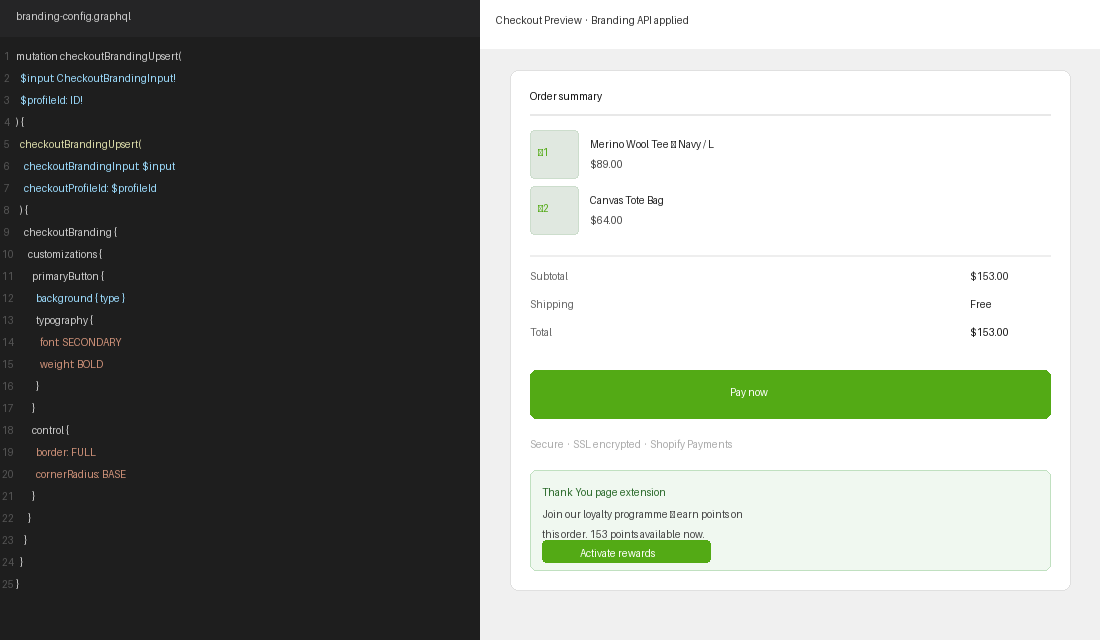1100x640 pixels.
Task: Open the branding-config.graphql tab
Action: point(74,16)
